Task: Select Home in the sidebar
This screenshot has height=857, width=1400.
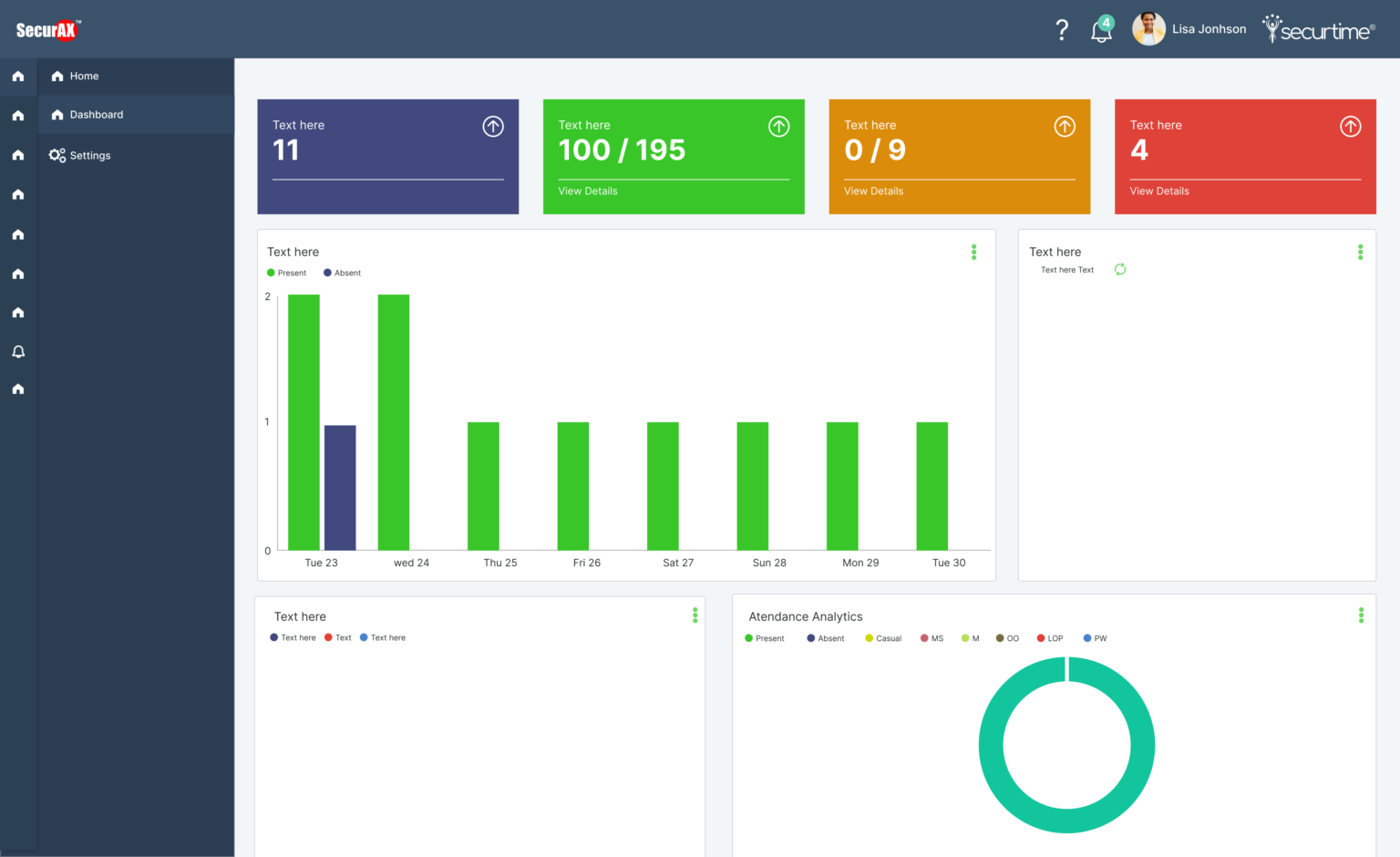Action: pyautogui.click(x=84, y=76)
